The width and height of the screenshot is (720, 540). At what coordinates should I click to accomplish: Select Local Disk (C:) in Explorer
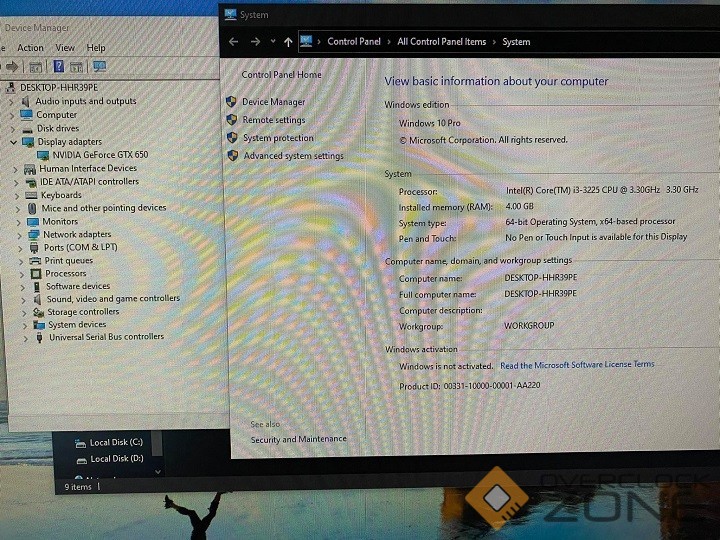(x=116, y=442)
